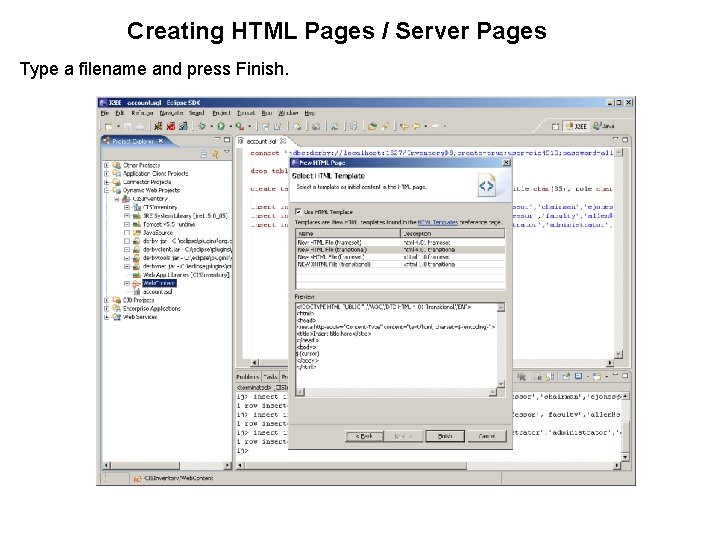Switch to the J2EE perspective
This screenshot has width=720, height=540.
tap(577, 126)
